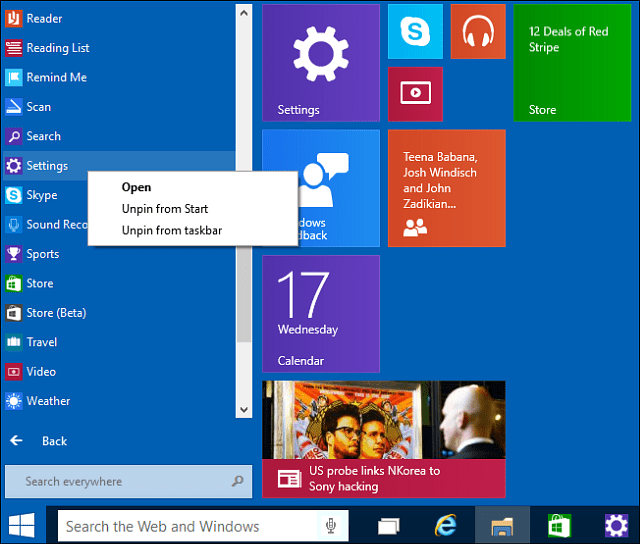Click the Reading List label

pyautogui.click(x=58, y=48)
